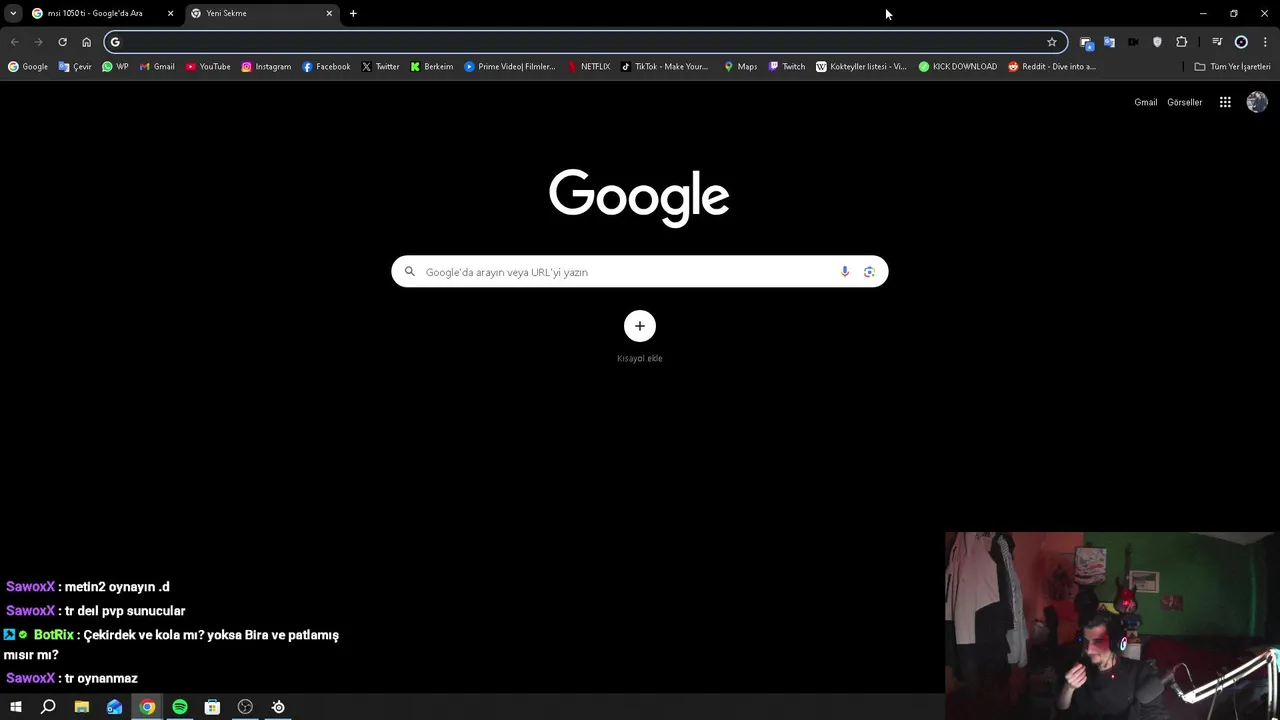Open the TikTok bookmark
This screenshot has width=1280, height=720.
point(664,67)
